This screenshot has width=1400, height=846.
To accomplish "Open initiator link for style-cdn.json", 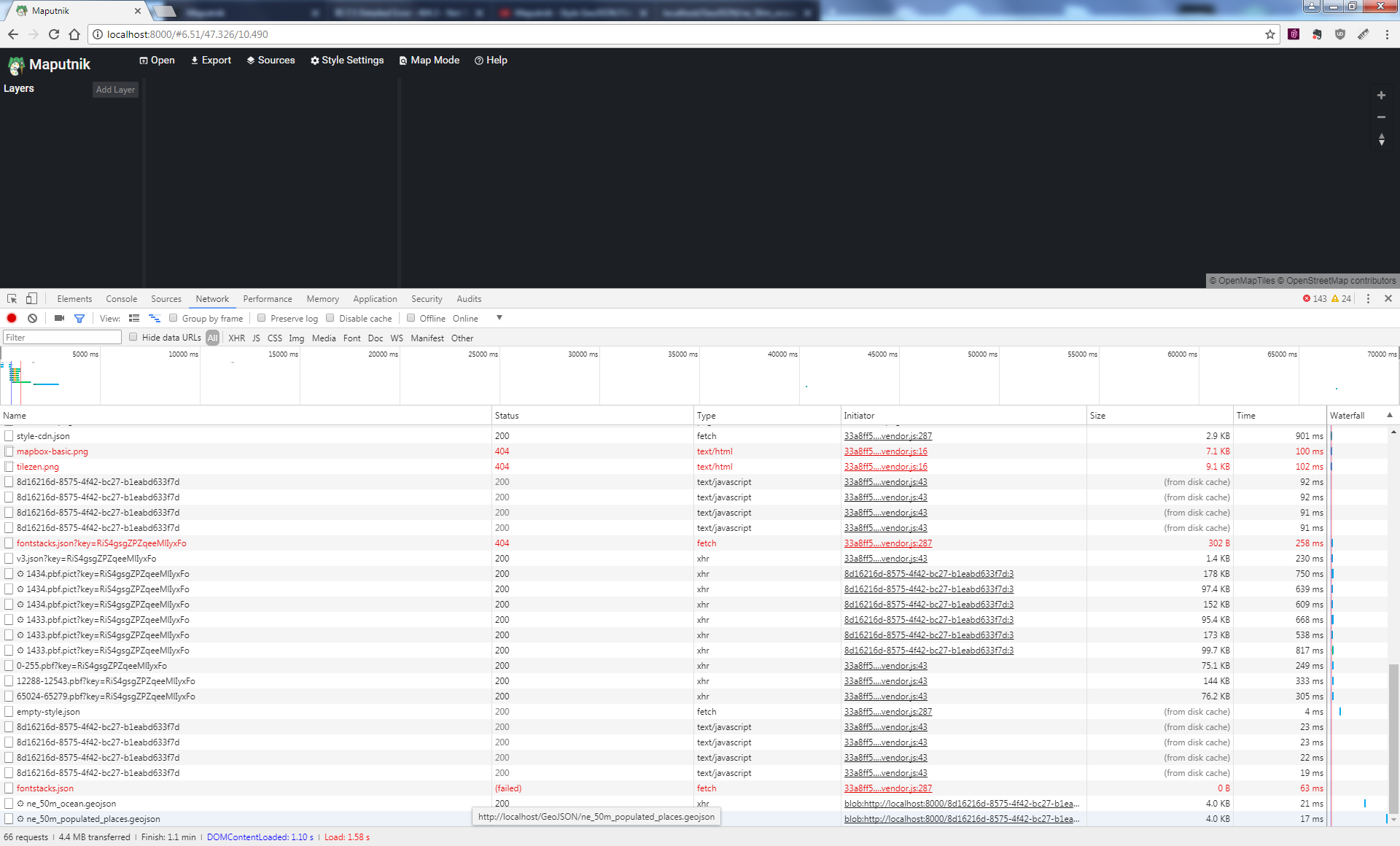I will point(887,436).
